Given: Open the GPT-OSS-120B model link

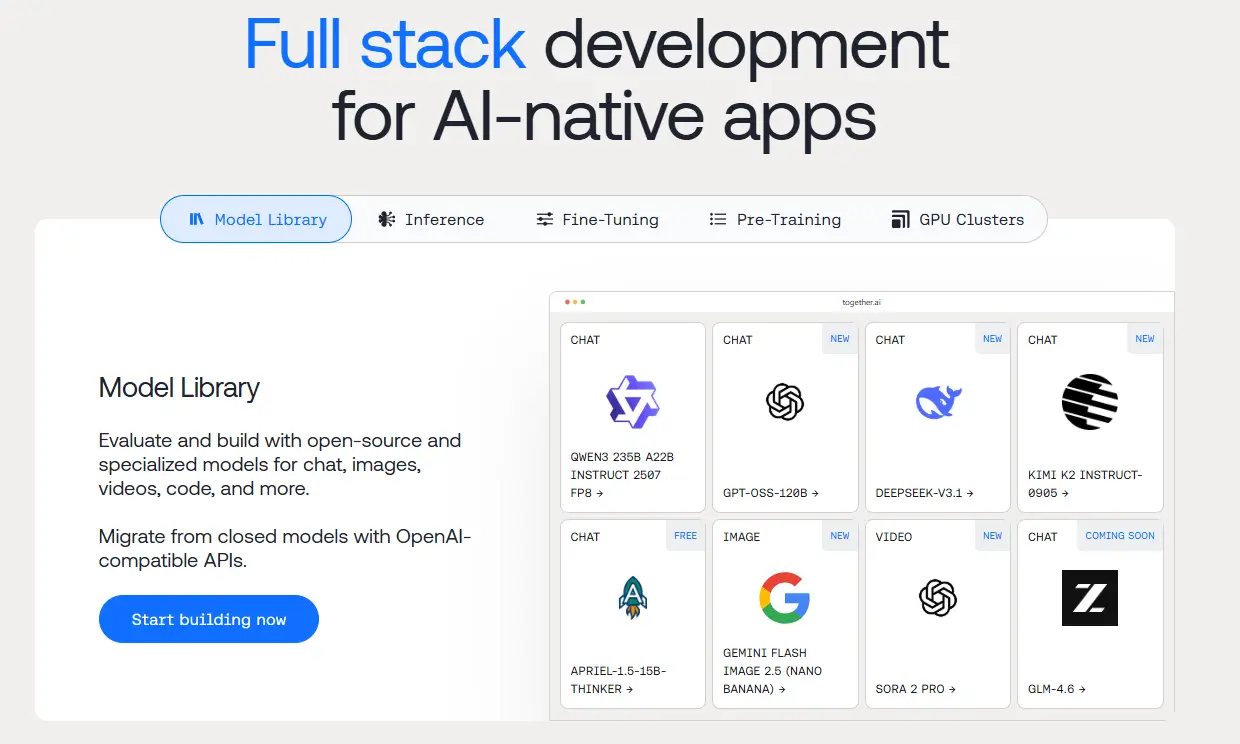Looking at the screenshot, I should [771, 493].
